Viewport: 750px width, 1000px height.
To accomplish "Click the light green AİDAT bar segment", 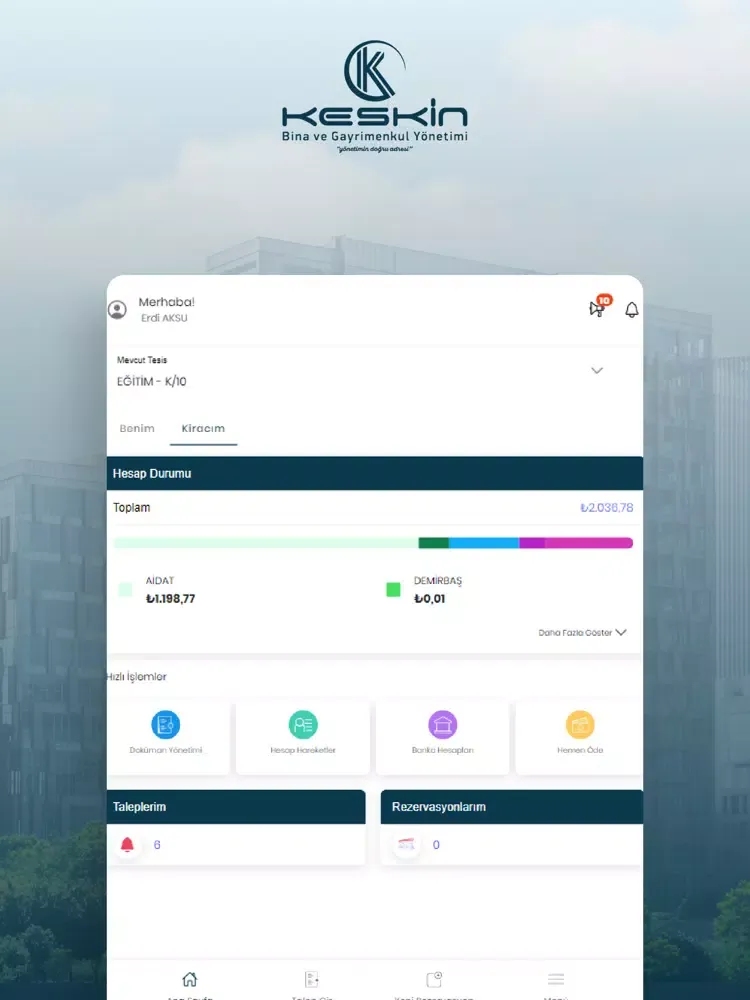I will click(265, 543).
